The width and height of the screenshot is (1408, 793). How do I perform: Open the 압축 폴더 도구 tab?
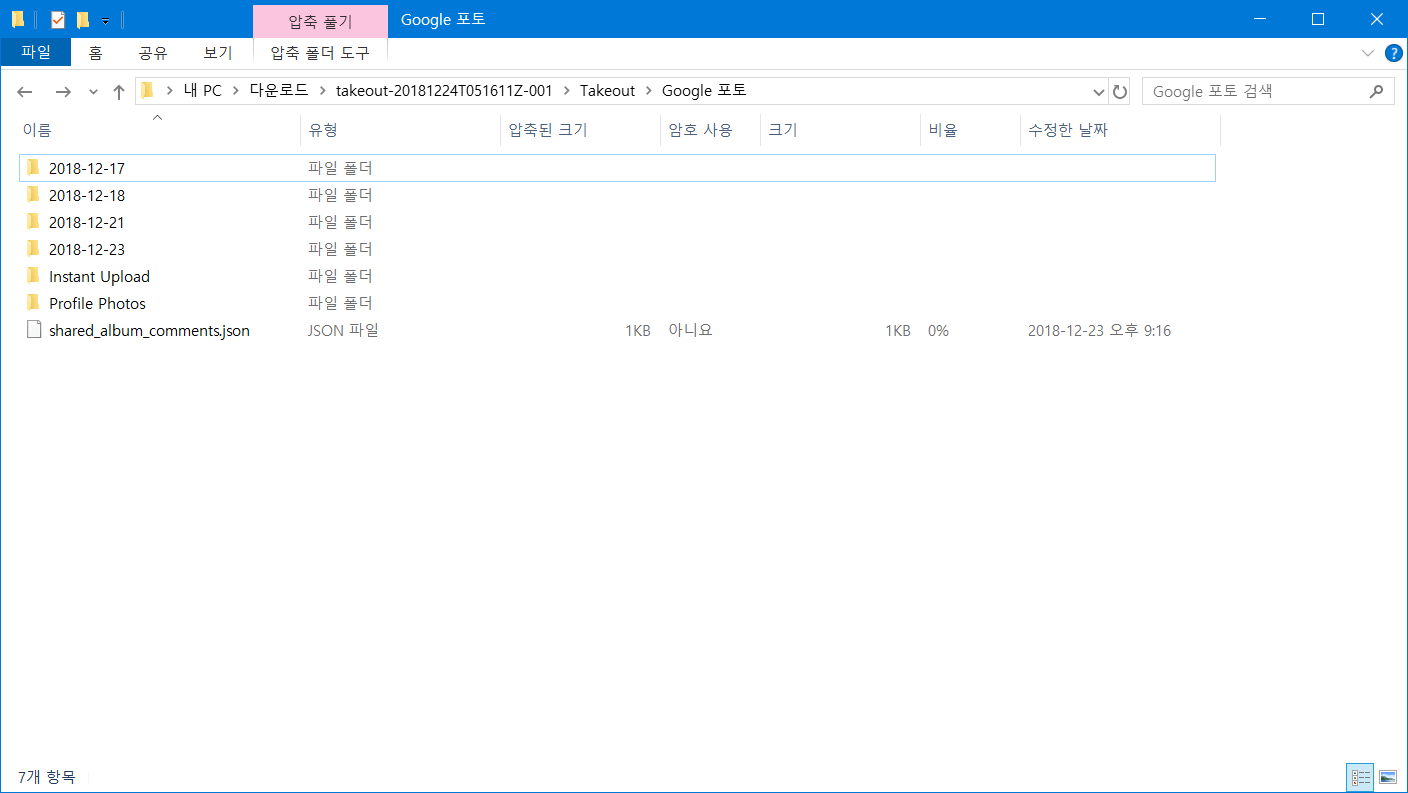pyautogui.click(x=320, y=53)
